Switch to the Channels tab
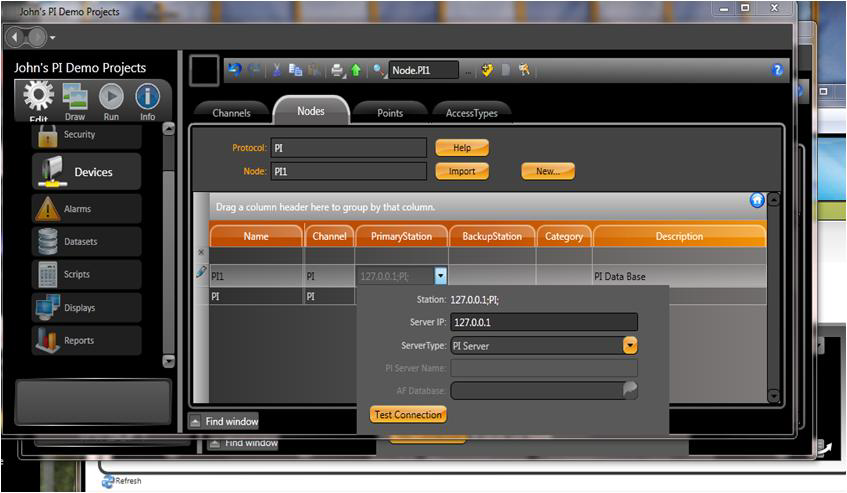This screenshot has height=493, width=847. pyautogui.click(x=231, y=113)
